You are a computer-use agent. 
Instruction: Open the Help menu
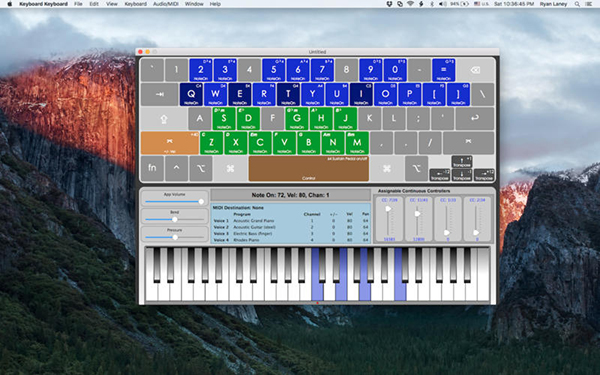click(x=215, y=4)
